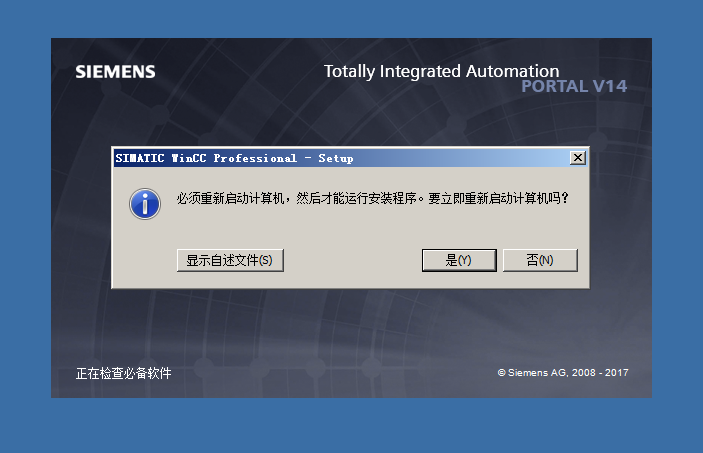Close the Setup dialog with the X button
The image size is (703, 453).
click(577, 158)
